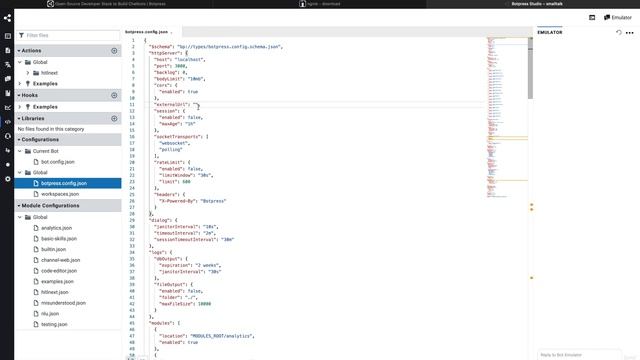
Task: Click the "modules" line in editor
Action: [x=165, y=323]
